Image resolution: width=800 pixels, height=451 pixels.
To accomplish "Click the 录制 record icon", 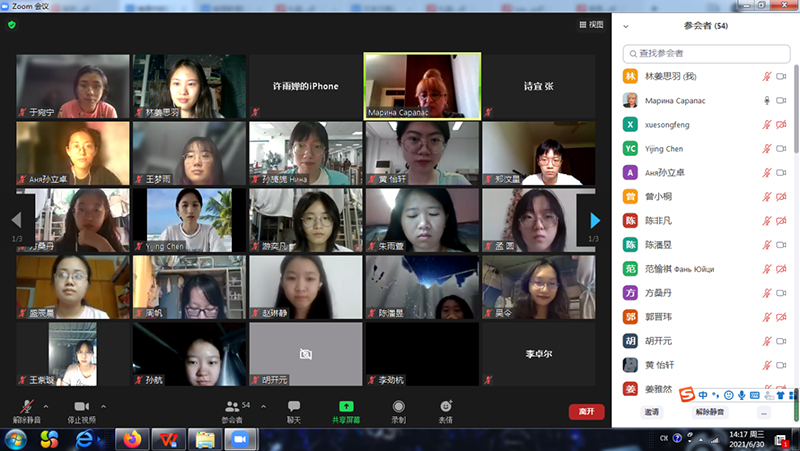I will click(x=399, y=406).
